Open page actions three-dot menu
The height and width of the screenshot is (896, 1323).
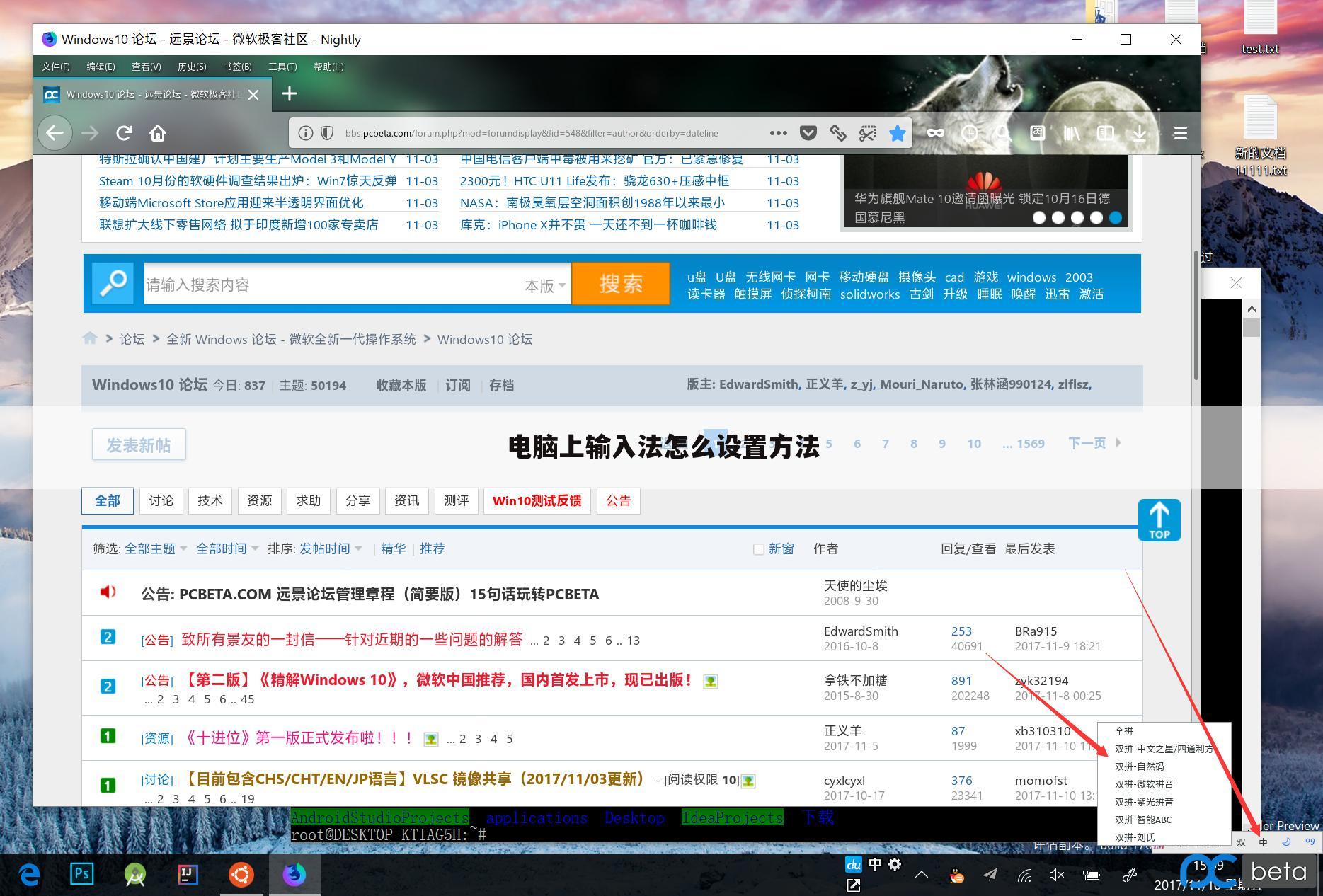click(778, 133)
